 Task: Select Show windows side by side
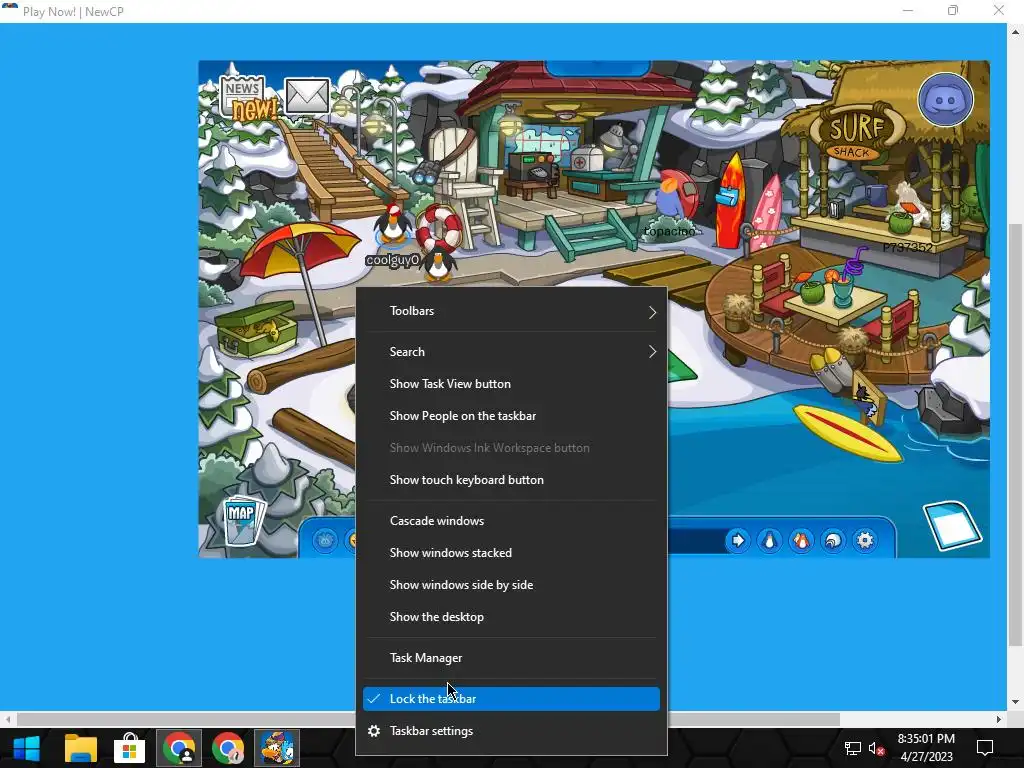(511, 585)
